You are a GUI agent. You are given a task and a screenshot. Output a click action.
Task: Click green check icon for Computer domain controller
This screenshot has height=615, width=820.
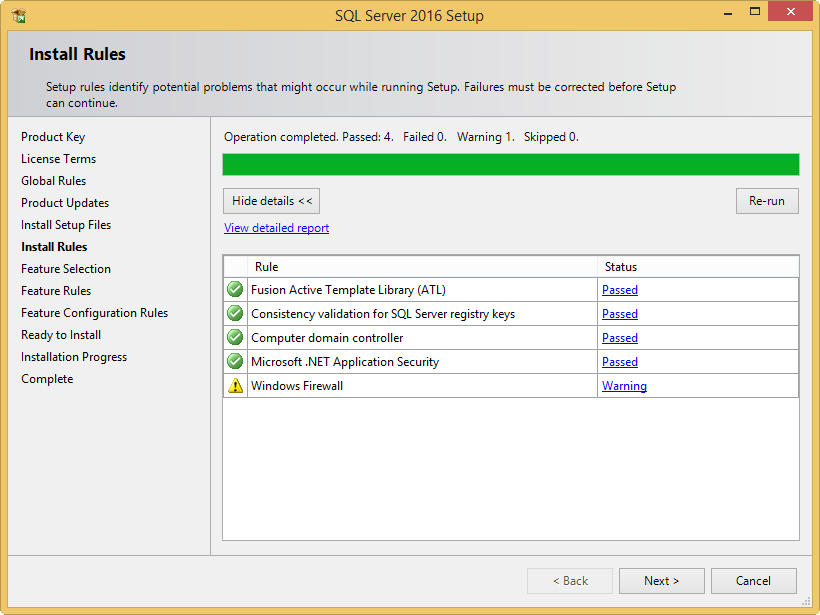pos(235,337)
